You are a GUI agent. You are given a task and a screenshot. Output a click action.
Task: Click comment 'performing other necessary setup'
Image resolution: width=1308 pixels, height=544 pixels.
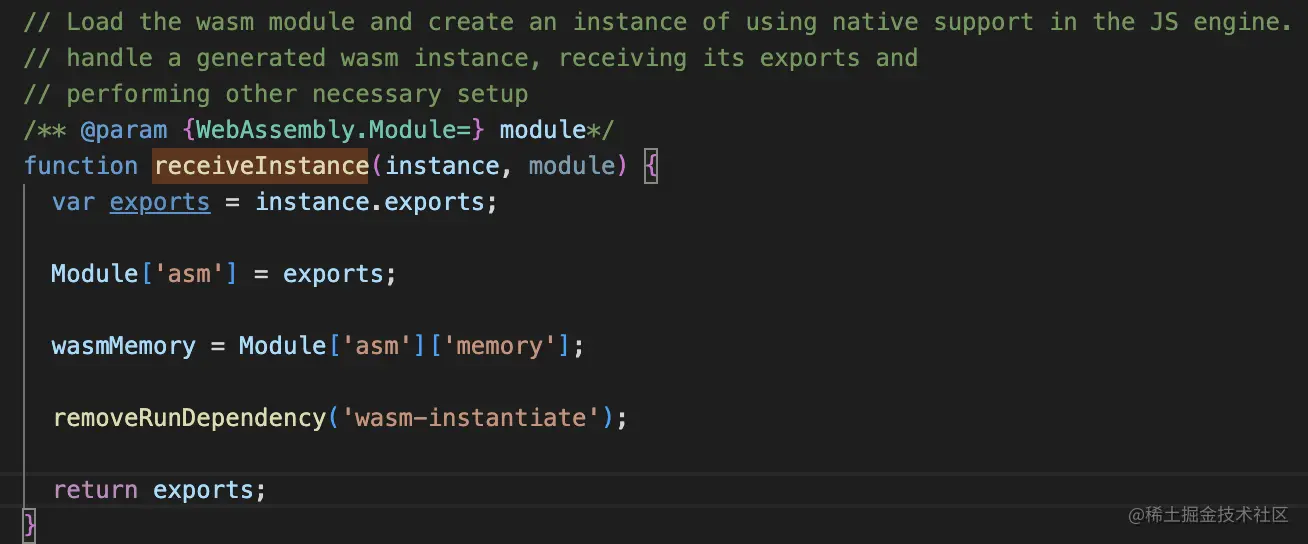tap(276, 94)
